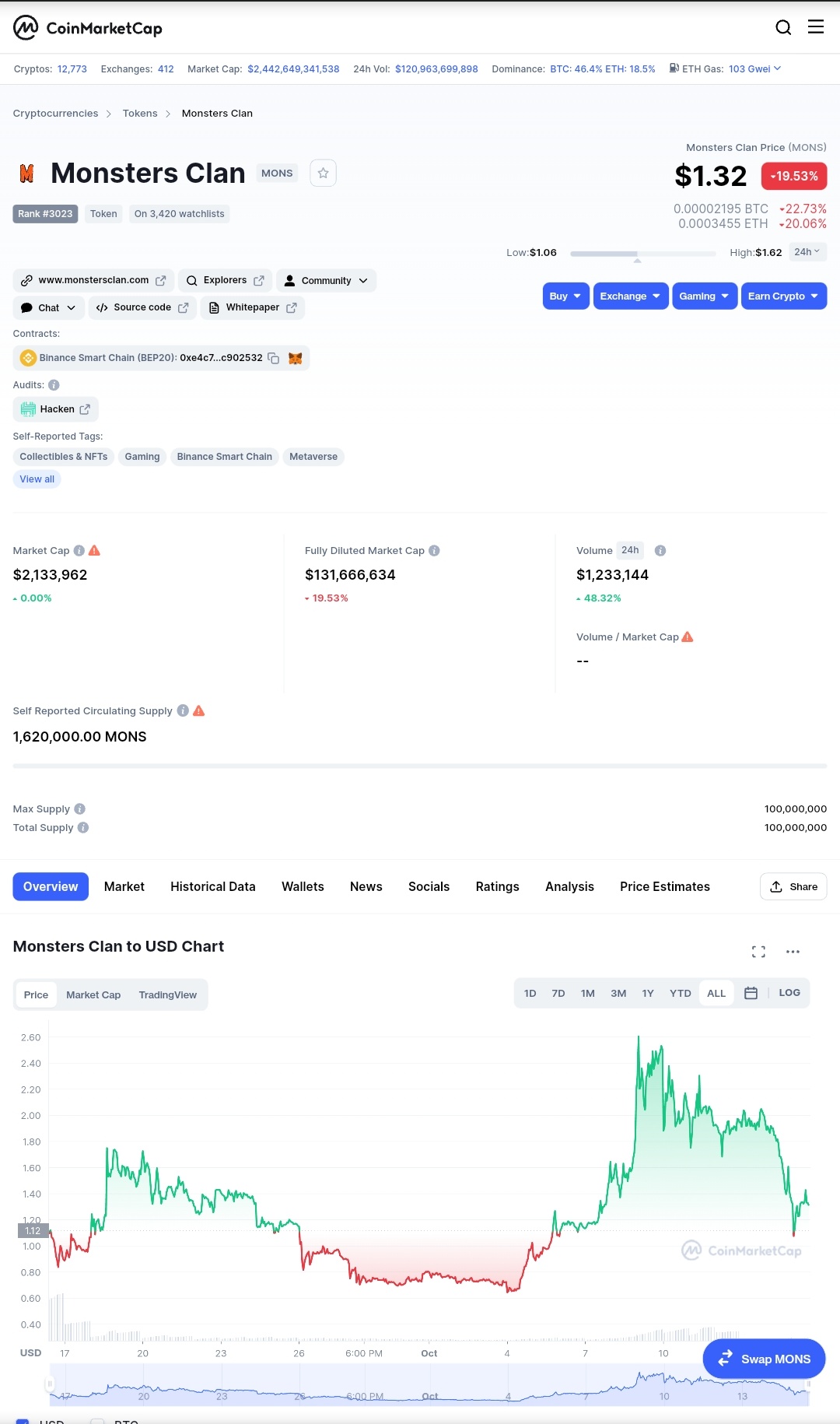Click the Share button

pyautogui.click(x=793, y=887)
